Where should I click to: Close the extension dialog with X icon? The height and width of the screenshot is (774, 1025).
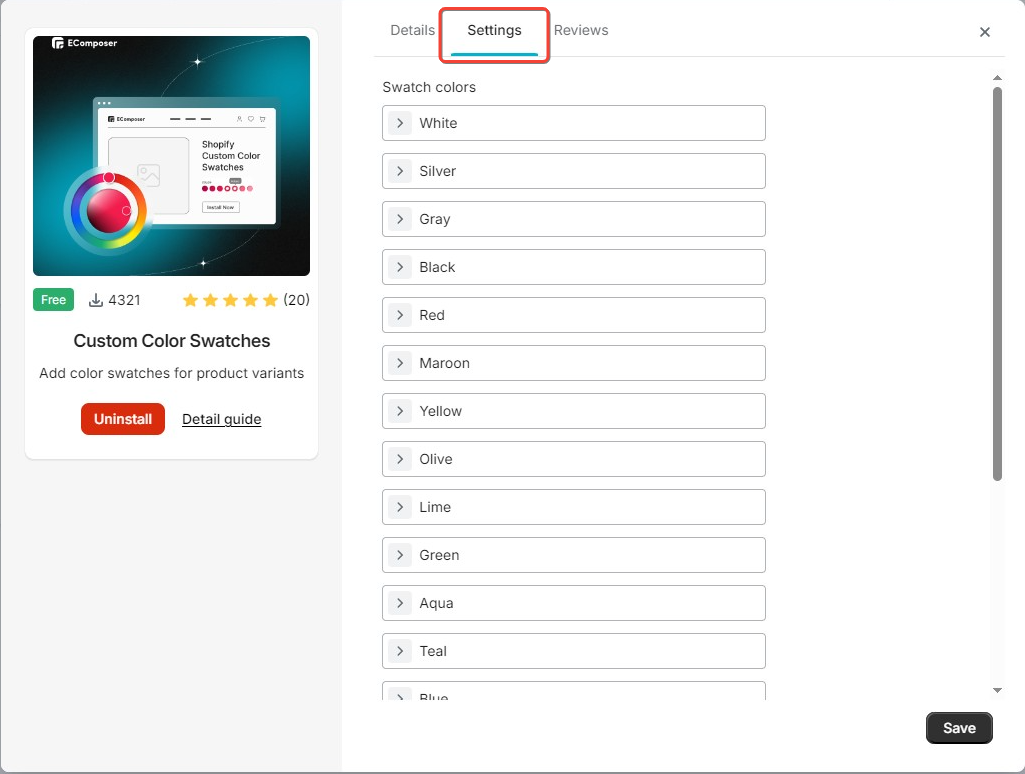point(985,32)
